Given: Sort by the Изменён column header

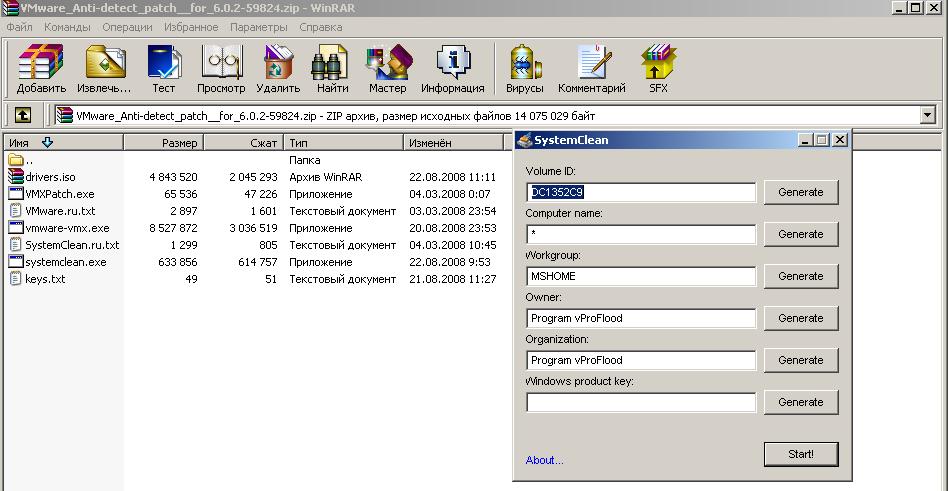Looking at the screenshot, I should (453, 143).
